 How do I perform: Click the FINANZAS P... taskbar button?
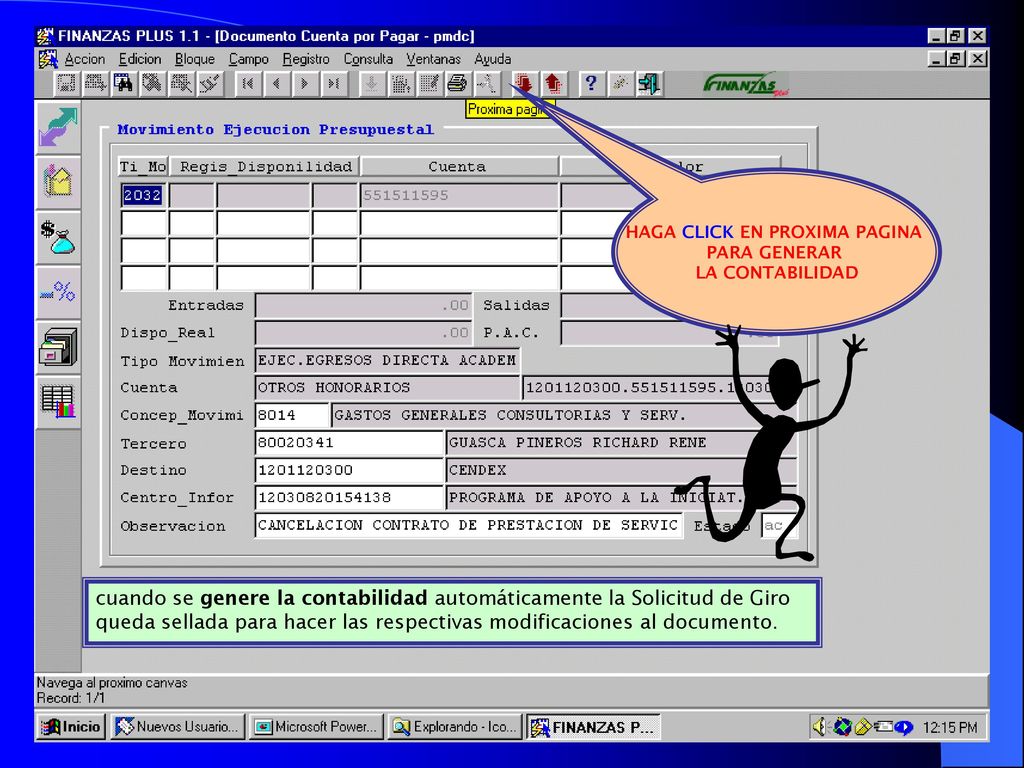593,727
